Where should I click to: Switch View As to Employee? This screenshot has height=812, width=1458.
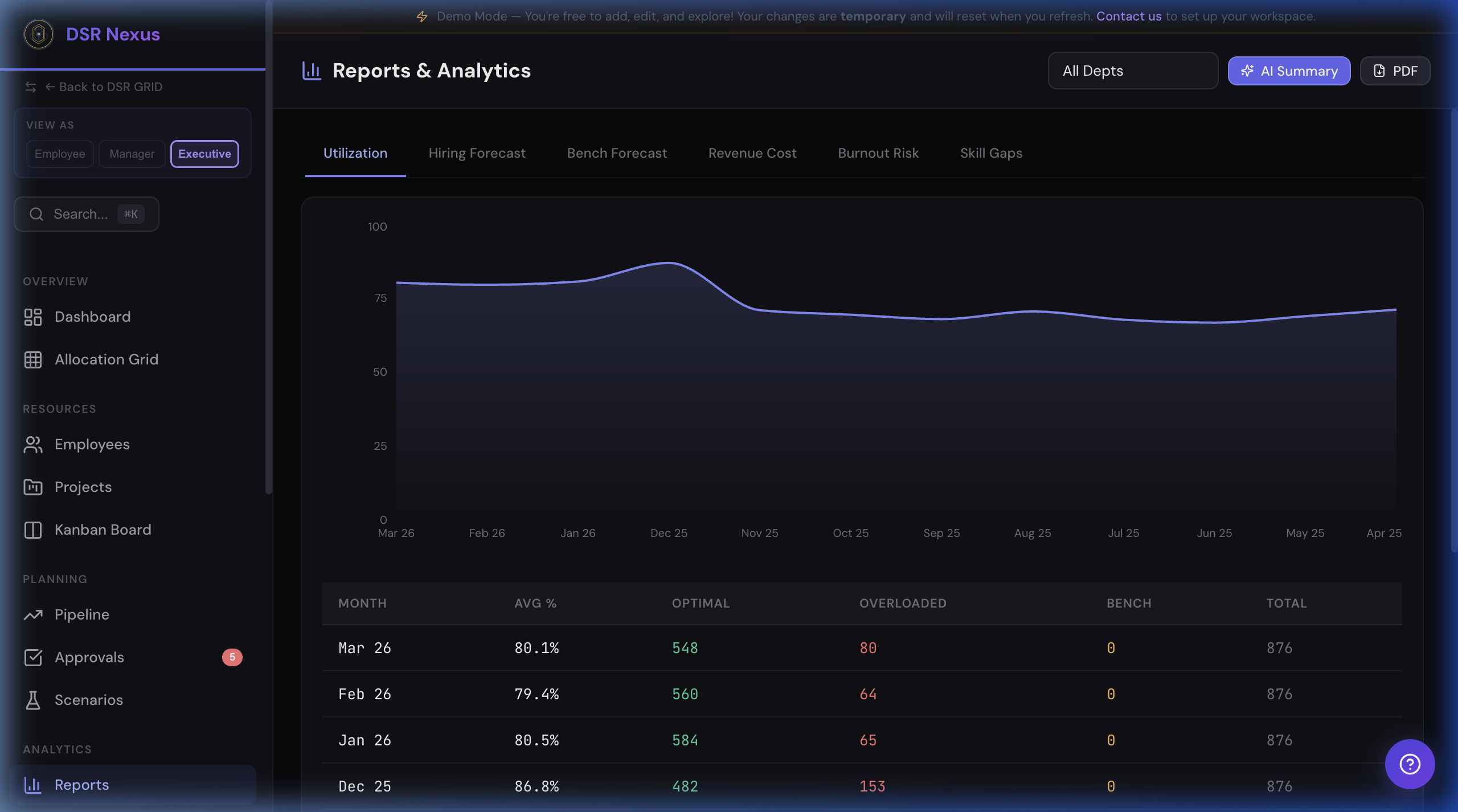click(59, 154)
